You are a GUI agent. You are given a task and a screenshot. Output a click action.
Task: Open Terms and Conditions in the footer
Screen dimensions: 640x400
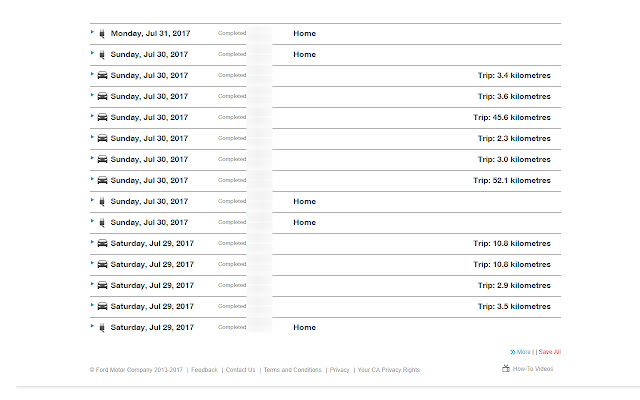292,370
